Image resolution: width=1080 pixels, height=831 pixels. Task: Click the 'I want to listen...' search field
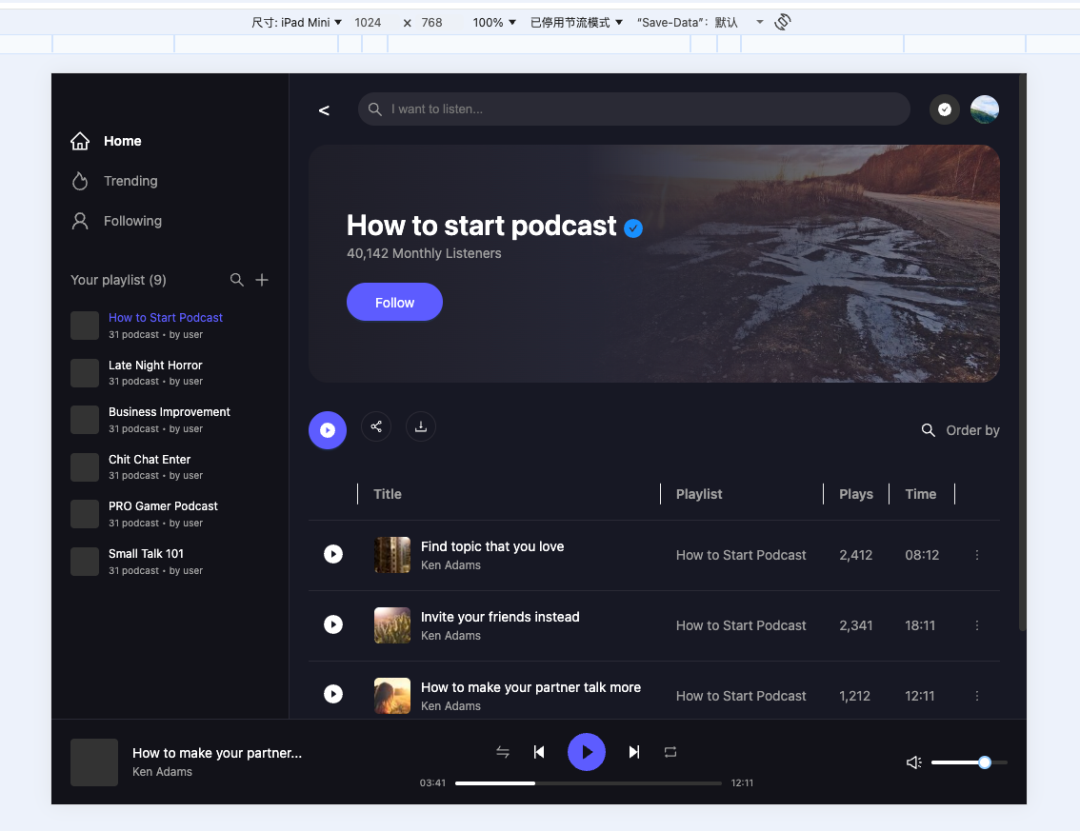coord(634,109)
